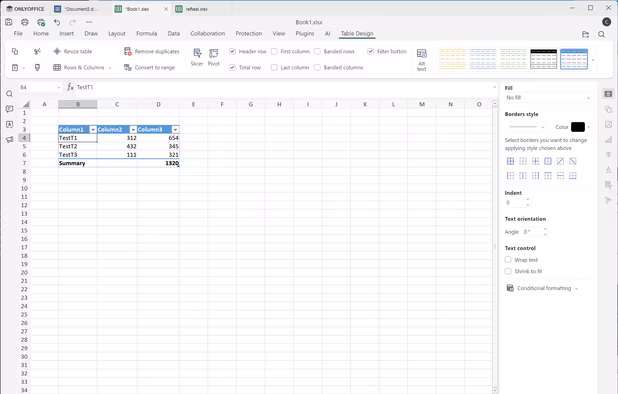Enable the Shrink to fit checkbox

coord(508,271)
